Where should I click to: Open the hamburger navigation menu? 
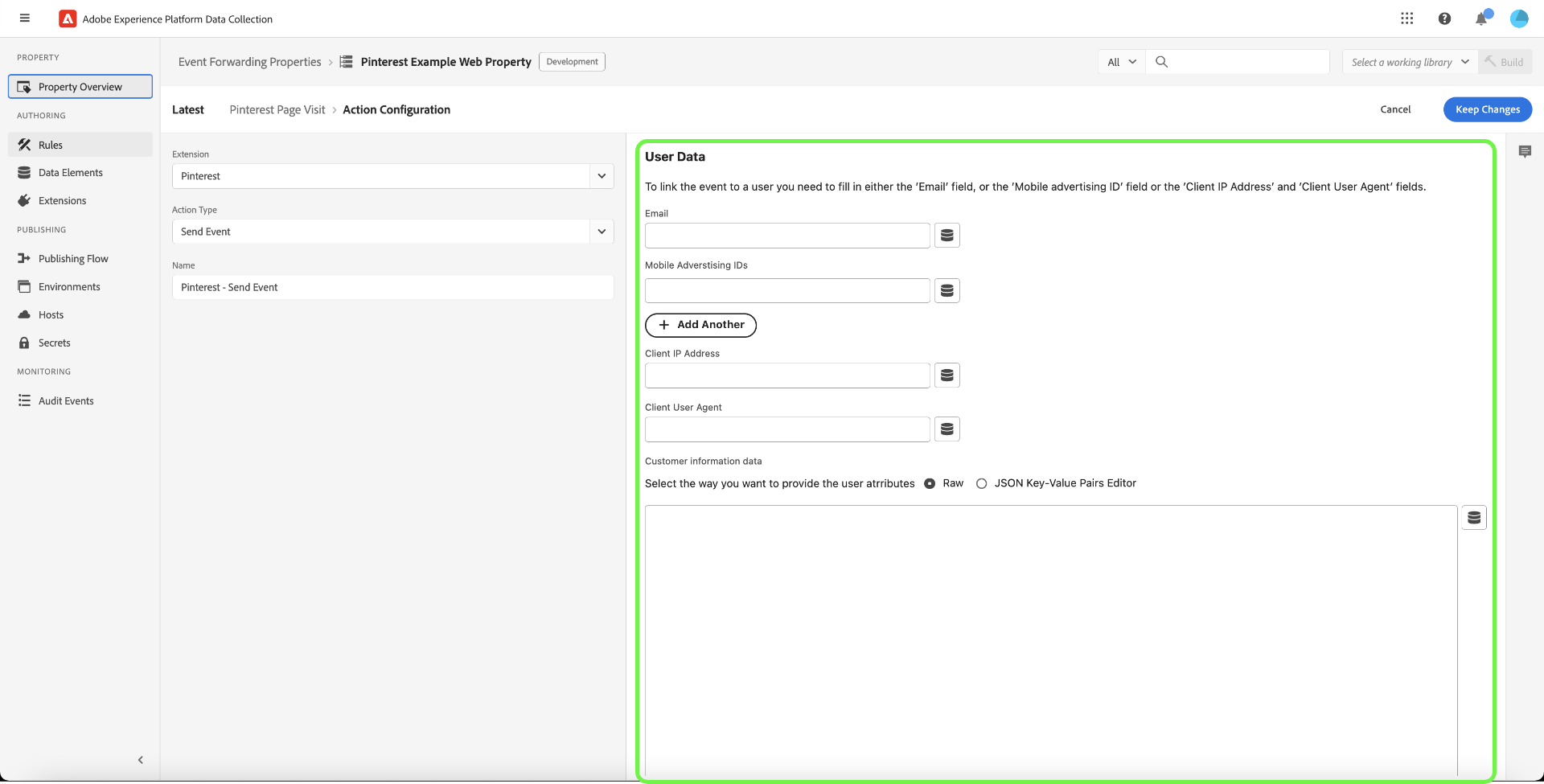click(25, 18)
